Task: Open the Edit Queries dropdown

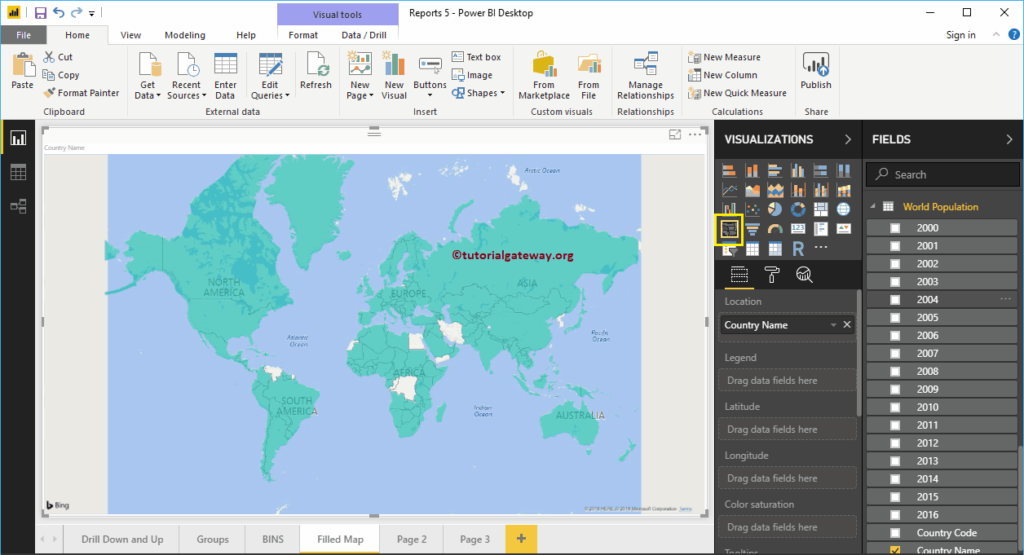Action: 287,96
